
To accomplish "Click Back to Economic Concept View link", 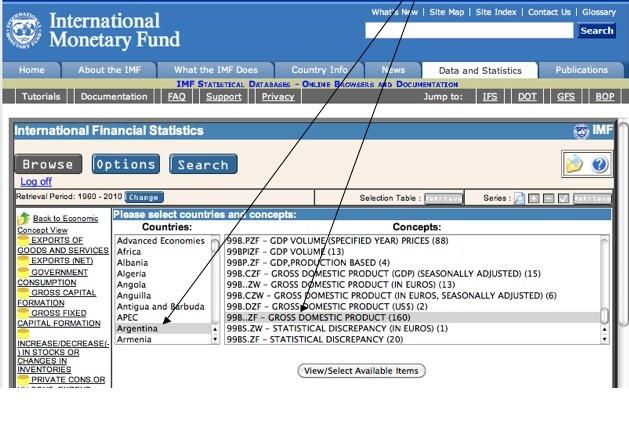I will [58, 224].
